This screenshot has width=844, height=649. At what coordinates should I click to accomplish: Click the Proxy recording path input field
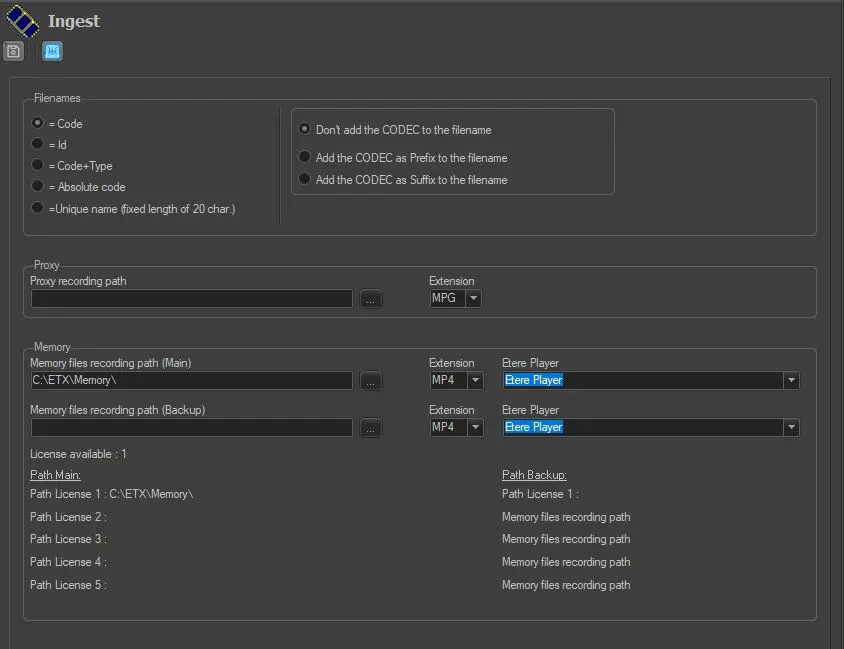coord(191,299)
